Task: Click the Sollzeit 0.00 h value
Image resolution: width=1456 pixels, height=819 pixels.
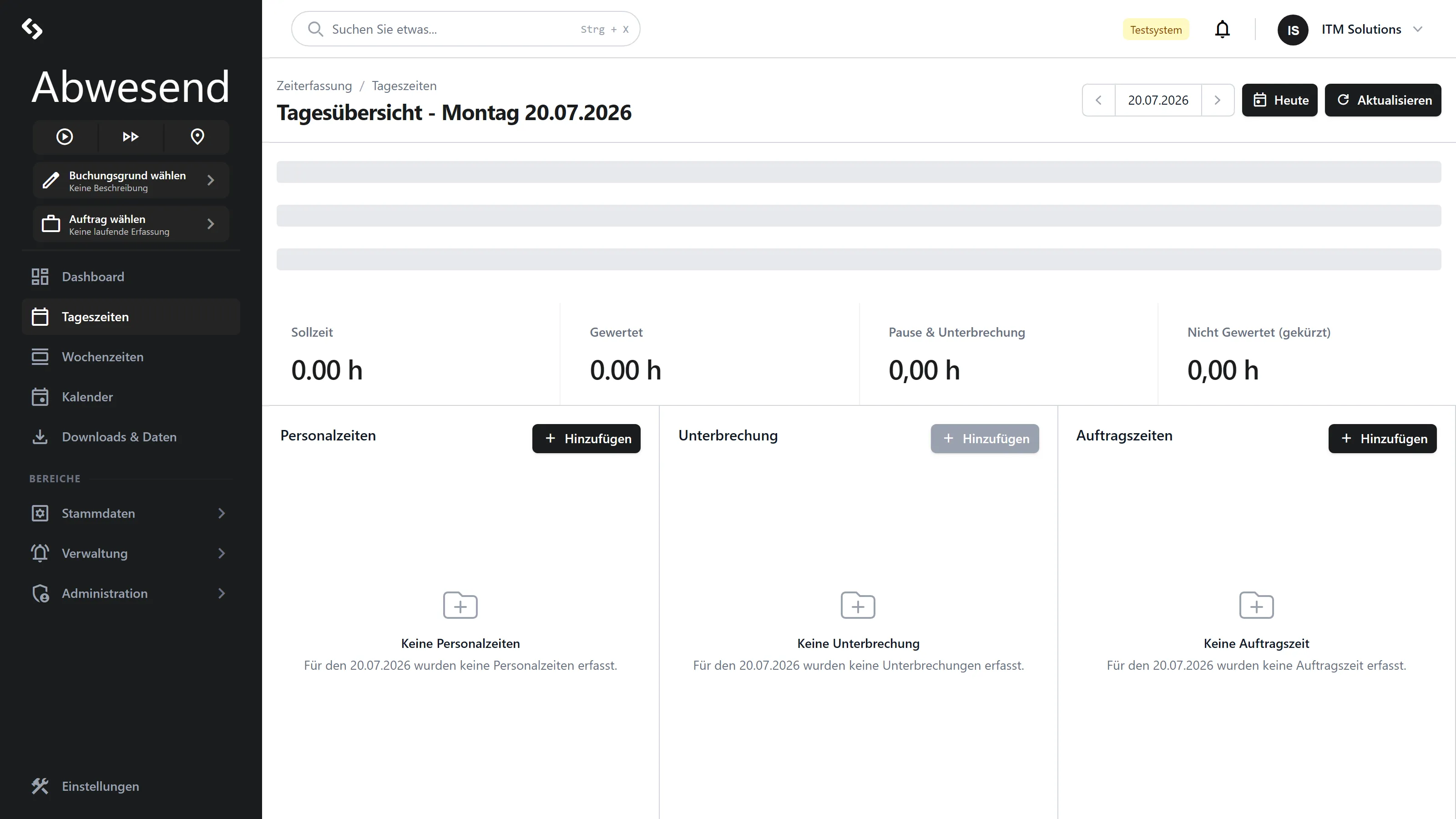Action: pos(327,371)
